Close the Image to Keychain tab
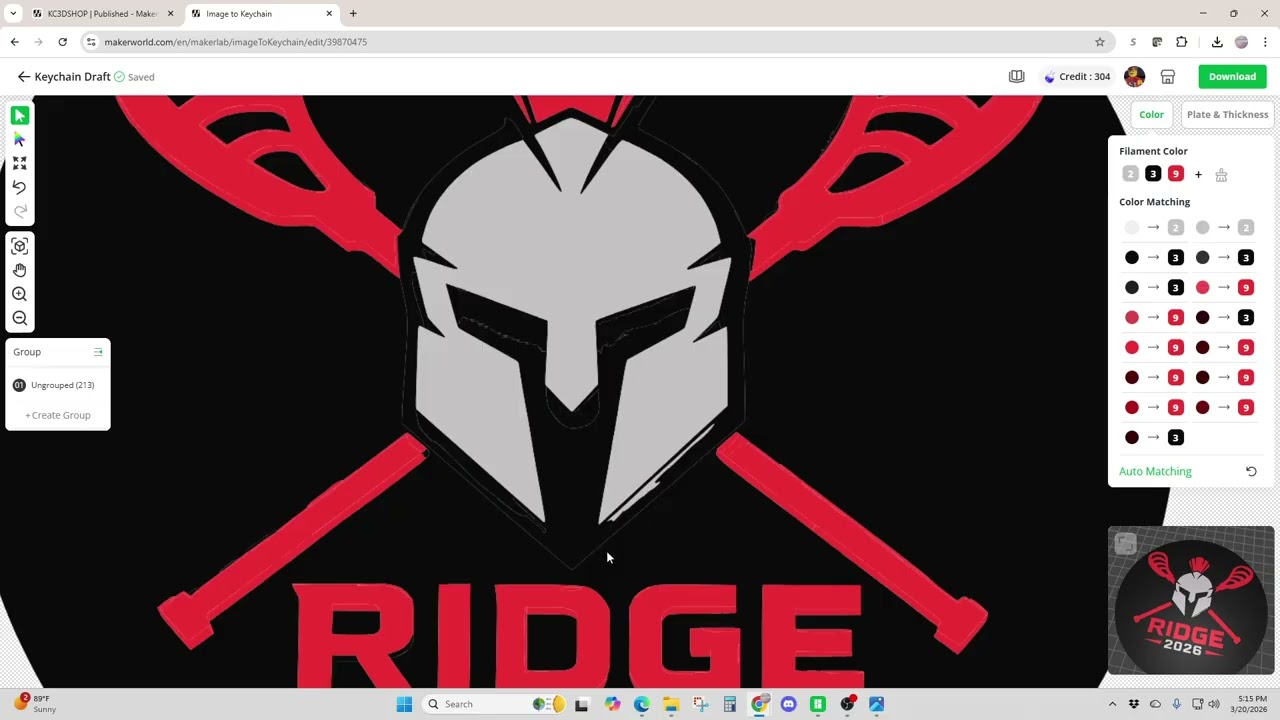Image resolution: width=1280 pixels, height=720 pixels. (329, 14)
